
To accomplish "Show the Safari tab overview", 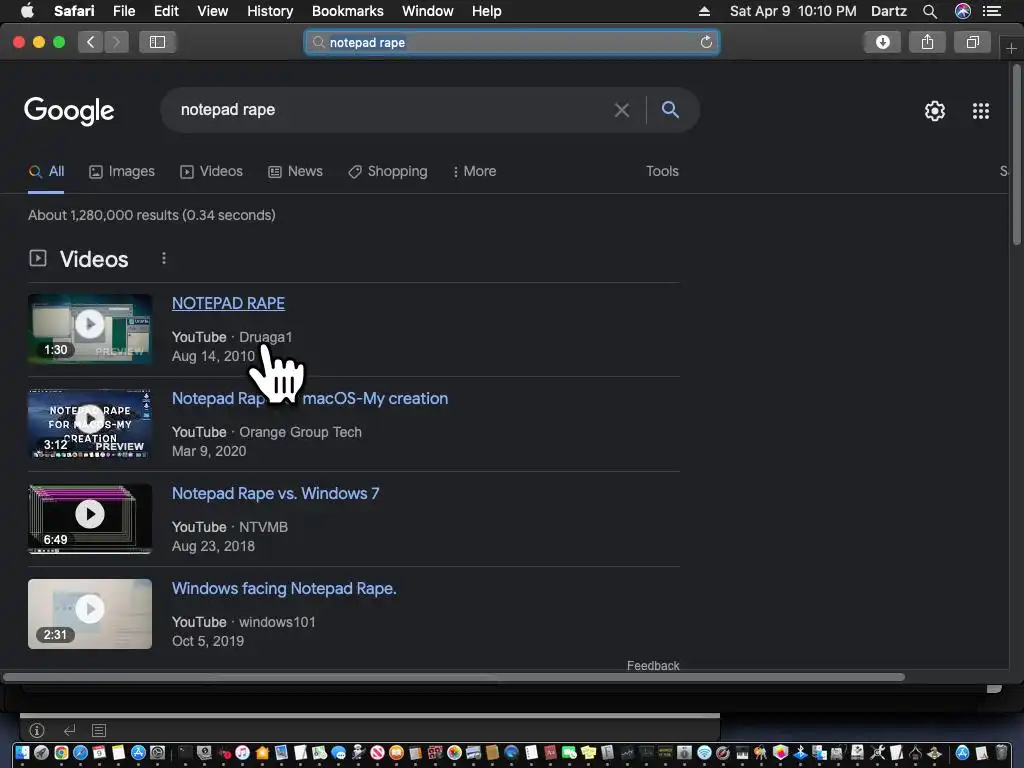I will pyautogui.click(x=972, y=42).
